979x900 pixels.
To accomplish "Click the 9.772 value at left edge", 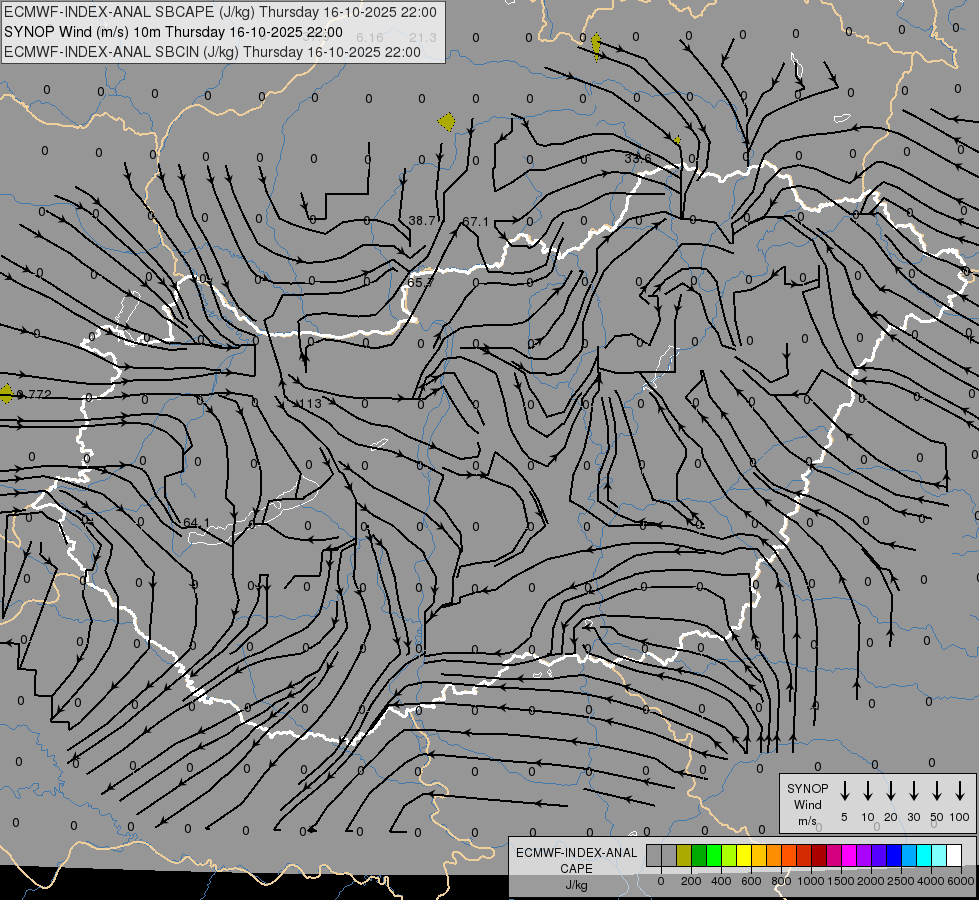I will tap(34, 394).
